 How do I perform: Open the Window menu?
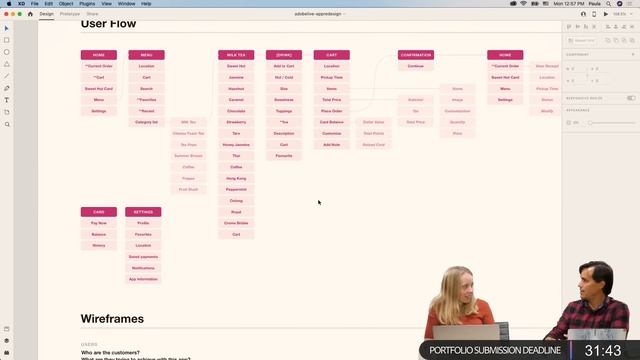(127, 4)
